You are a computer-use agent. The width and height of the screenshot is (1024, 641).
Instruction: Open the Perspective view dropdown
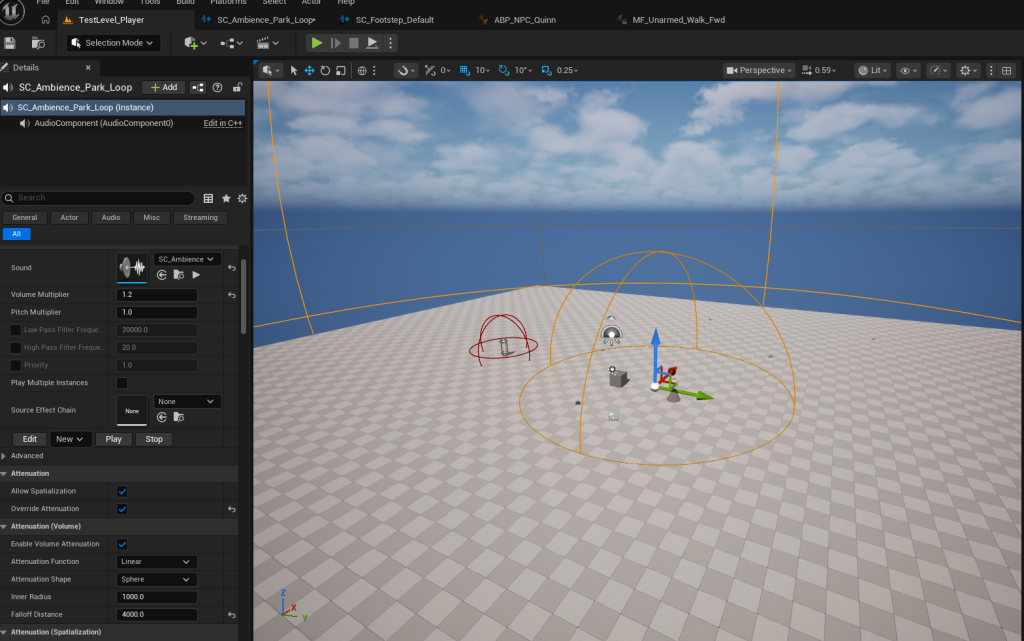(760, 70)
